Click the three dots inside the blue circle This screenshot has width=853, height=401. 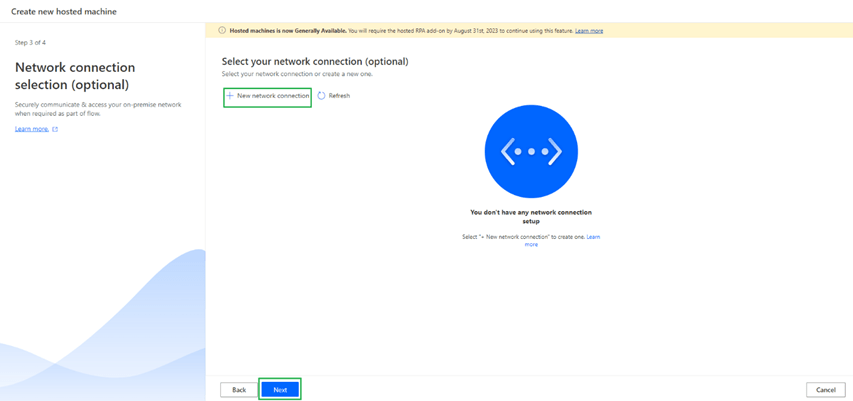531,151
